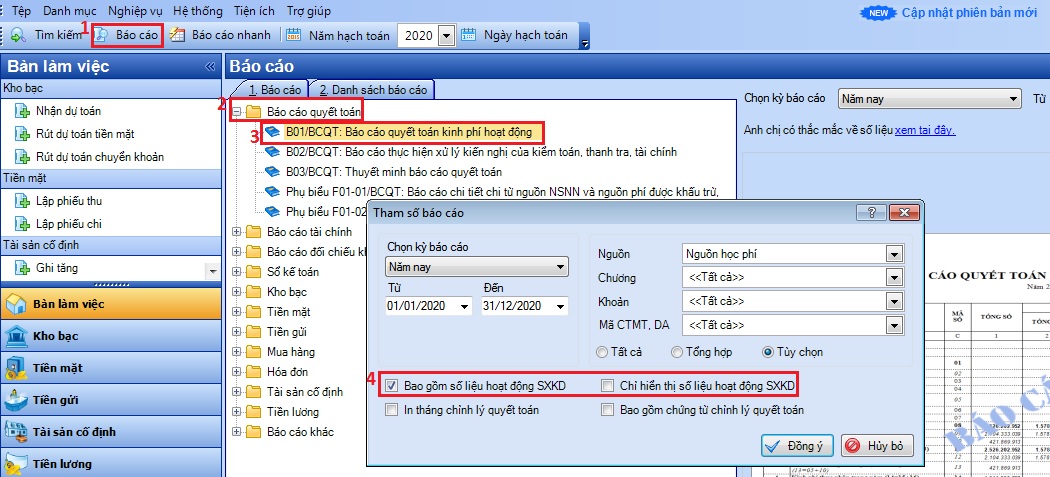Expand the Kho bạc tree folder
This screenshot has height=477, width=1050.
click(236, 292)
